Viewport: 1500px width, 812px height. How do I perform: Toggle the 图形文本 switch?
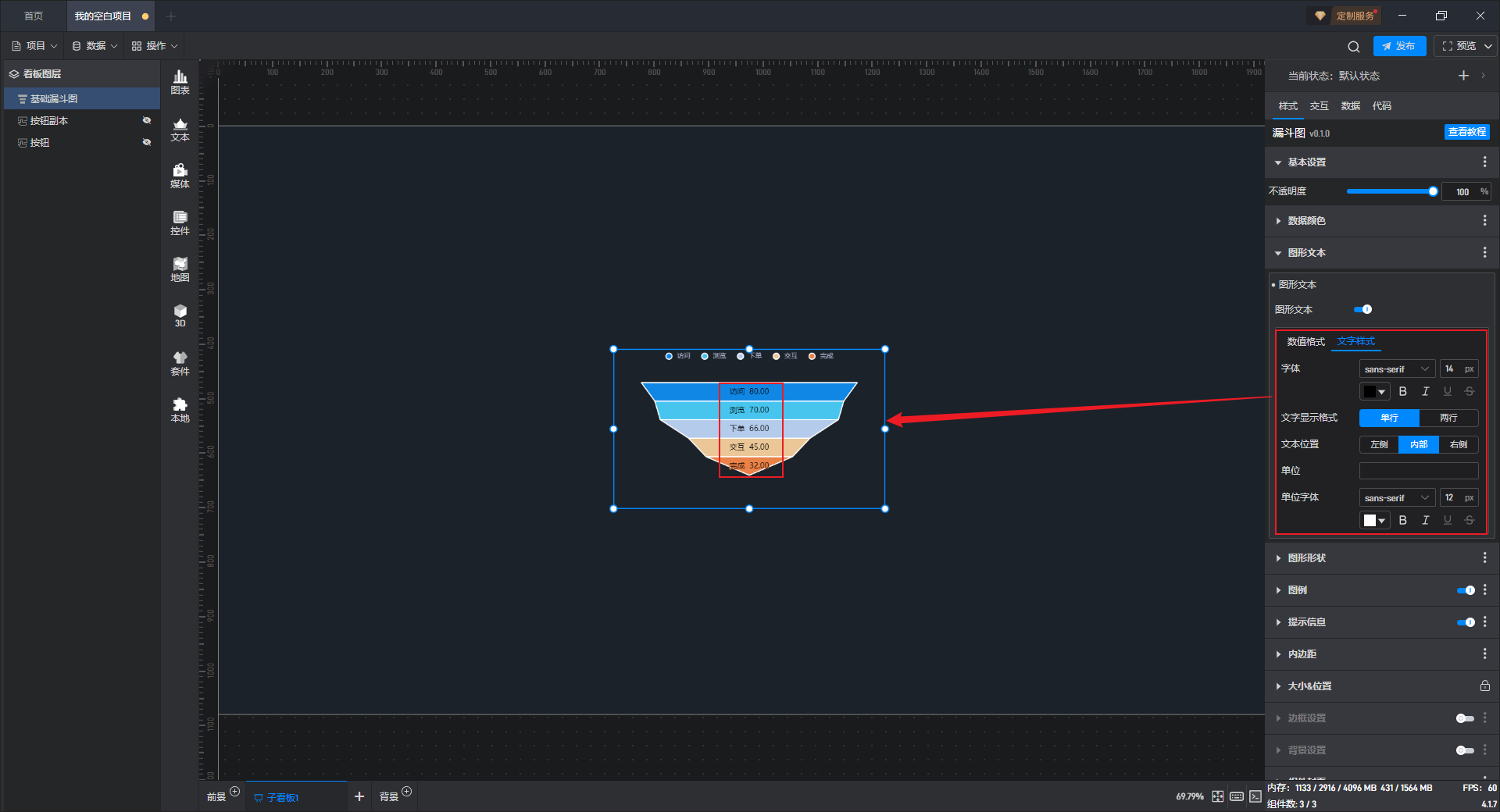tap(1362, 309)
